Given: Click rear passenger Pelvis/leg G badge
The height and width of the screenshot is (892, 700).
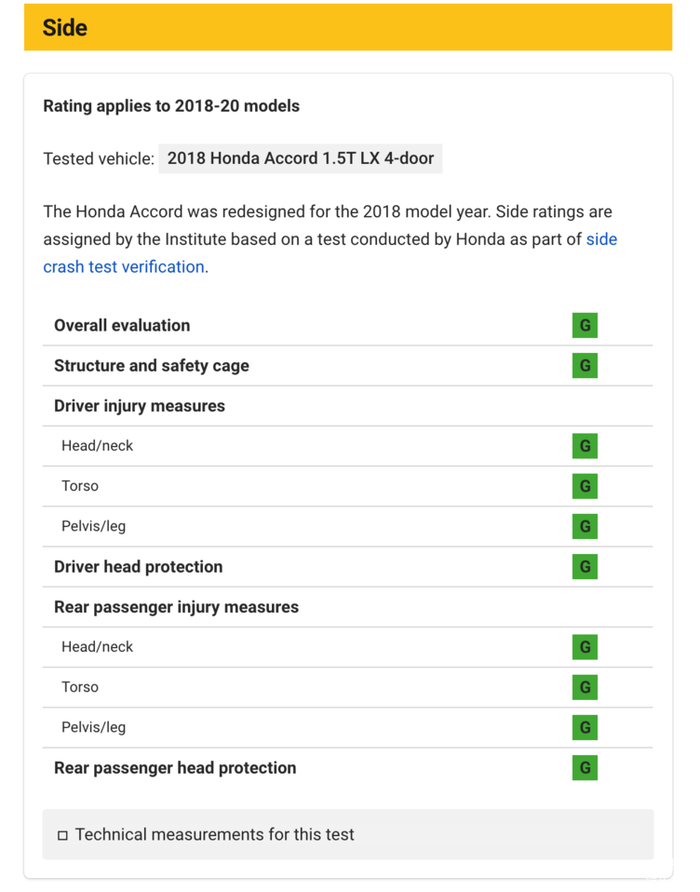Looking at the screenshot, I should [585, 727].
